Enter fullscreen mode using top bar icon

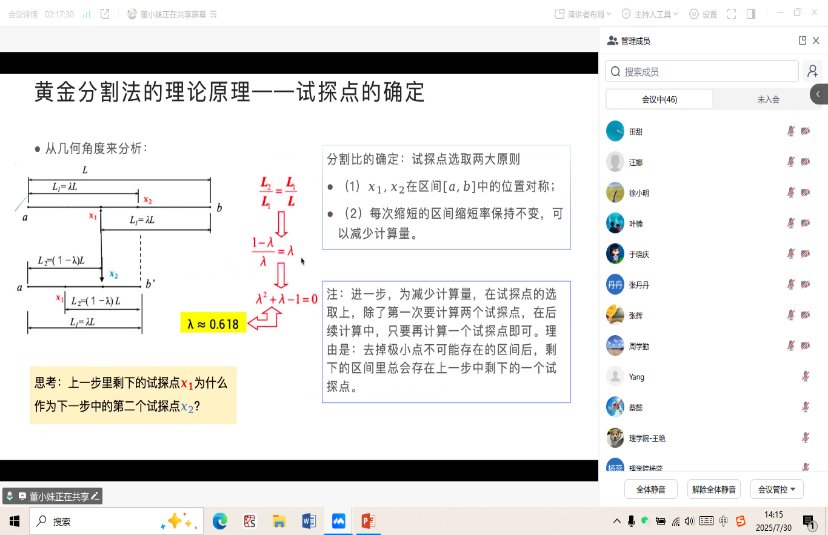point(731,14)
